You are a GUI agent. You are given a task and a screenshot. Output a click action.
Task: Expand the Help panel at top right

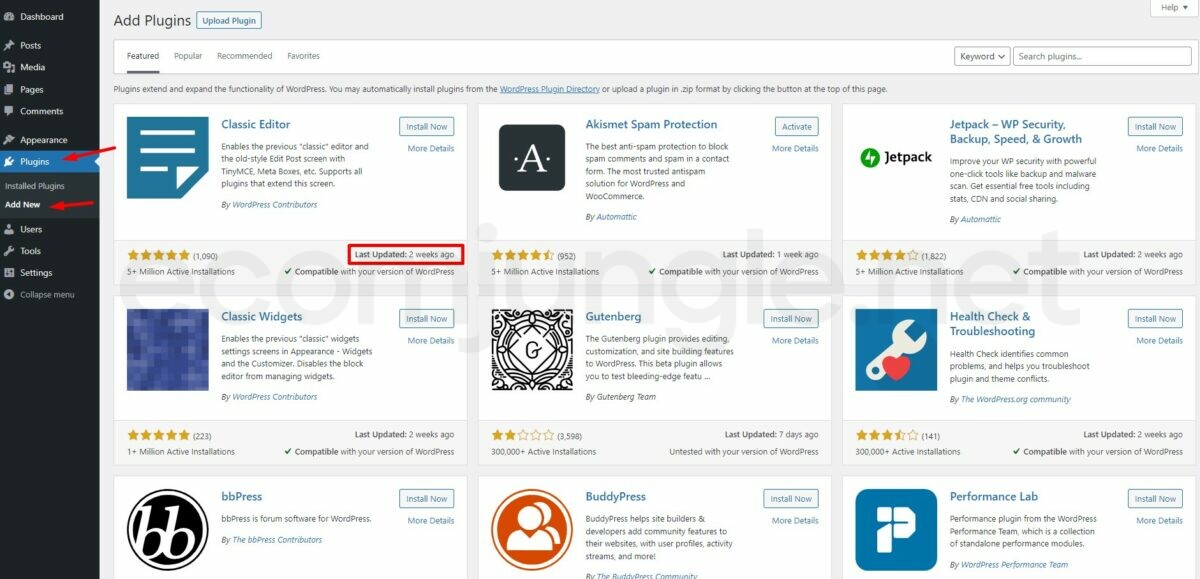[1173, 8]
